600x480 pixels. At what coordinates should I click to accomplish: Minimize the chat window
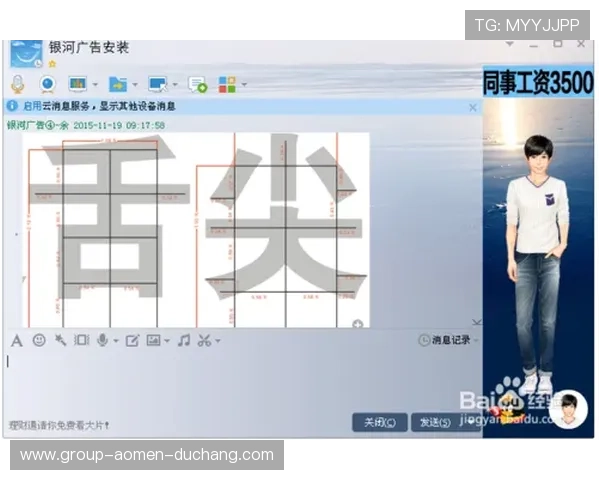(x=534, y=45)
